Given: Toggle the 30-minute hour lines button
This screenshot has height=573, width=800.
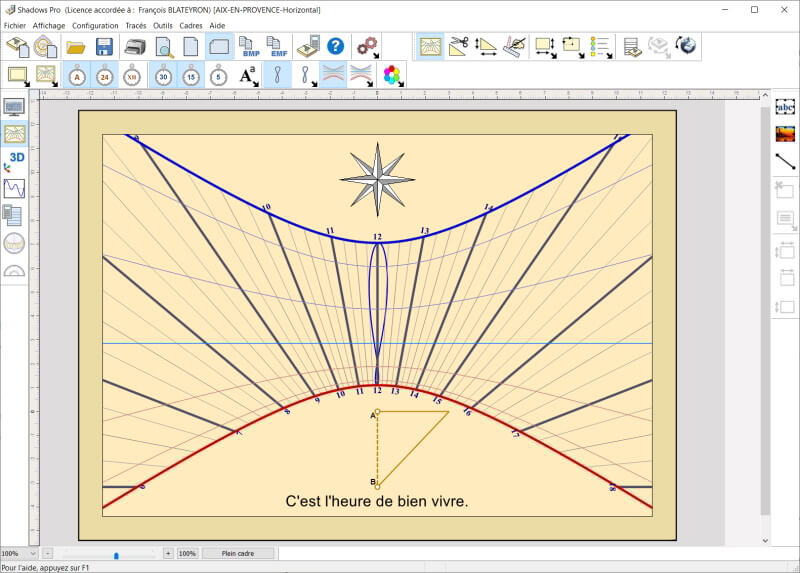Looking at the screenshot, I should coord(163,75).
